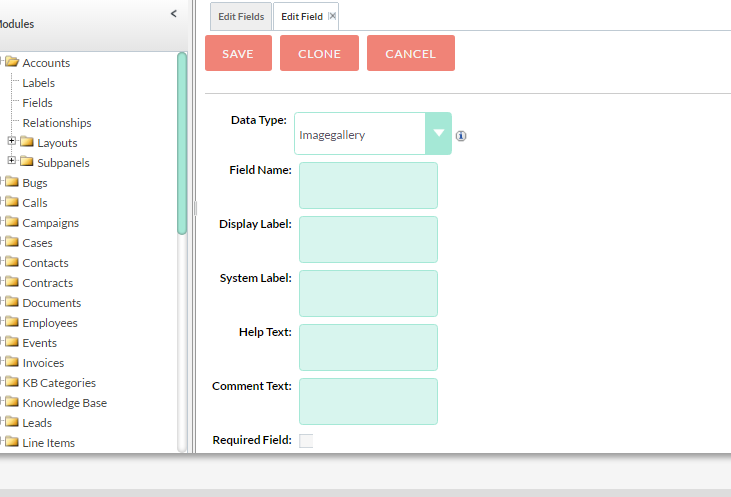The image size is (731, 497).
Task: Click the Data Type info icon
Action: pyautogui.click(x=461, y=136)
